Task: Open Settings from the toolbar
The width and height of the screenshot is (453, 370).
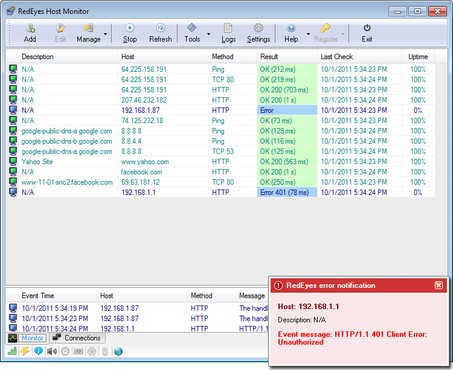Action: pos(258,33)
